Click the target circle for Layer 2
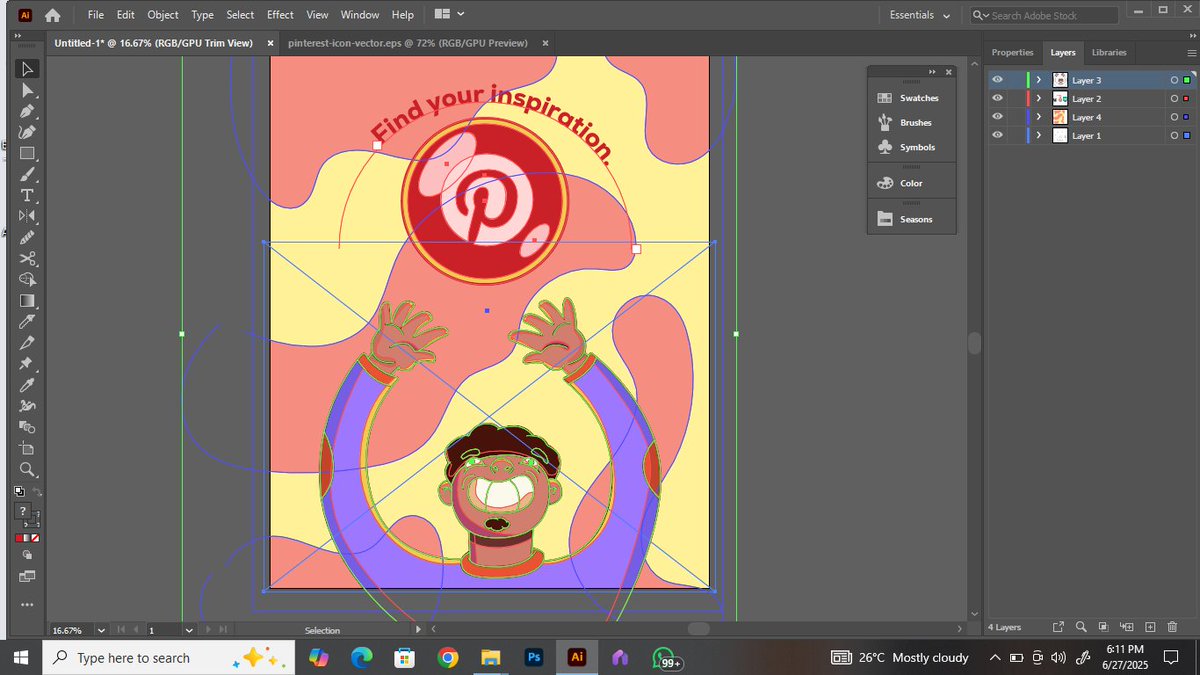This screenshot has width=1200, height=675. (1174, 98)
